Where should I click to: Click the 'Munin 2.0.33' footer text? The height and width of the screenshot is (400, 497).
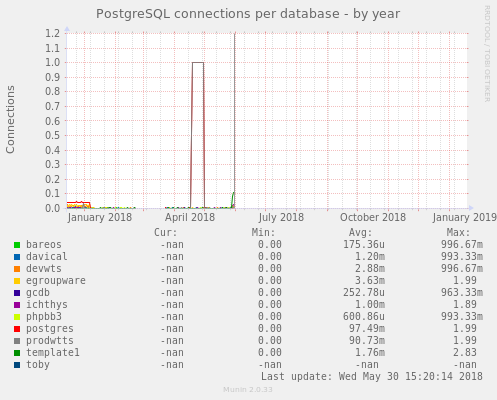[248, 390]
